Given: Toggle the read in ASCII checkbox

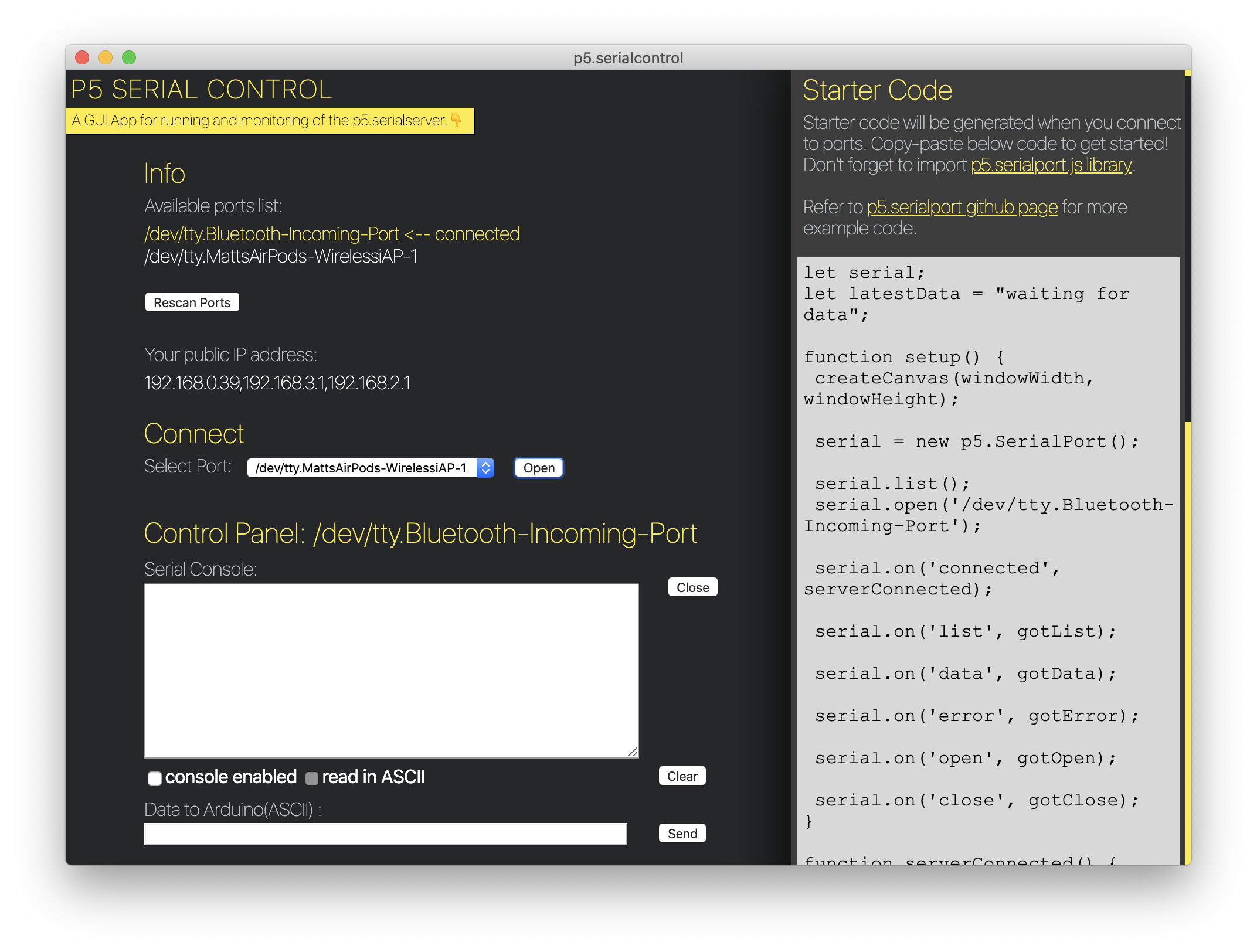Looking at the screenshot, I should tap(312, 778).
